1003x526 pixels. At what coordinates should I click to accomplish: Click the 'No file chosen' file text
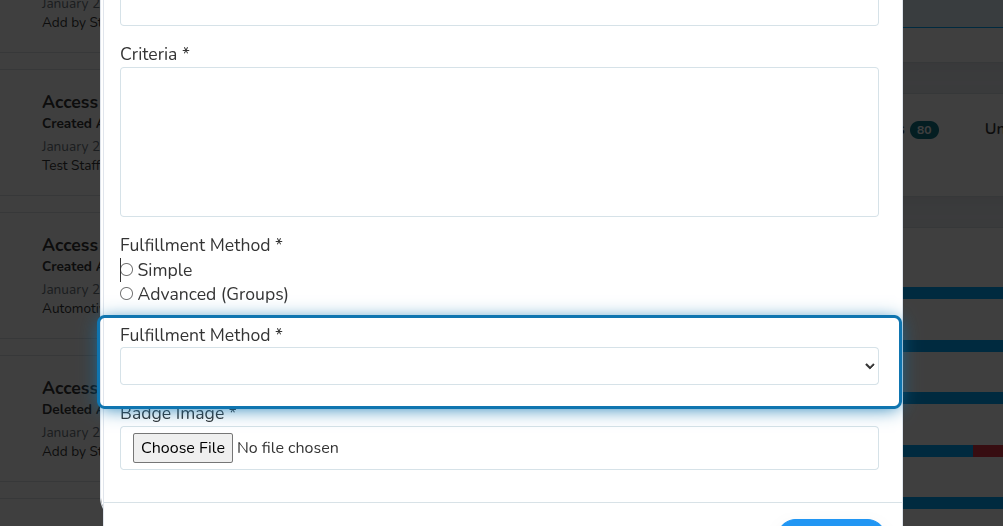[288, 448]
